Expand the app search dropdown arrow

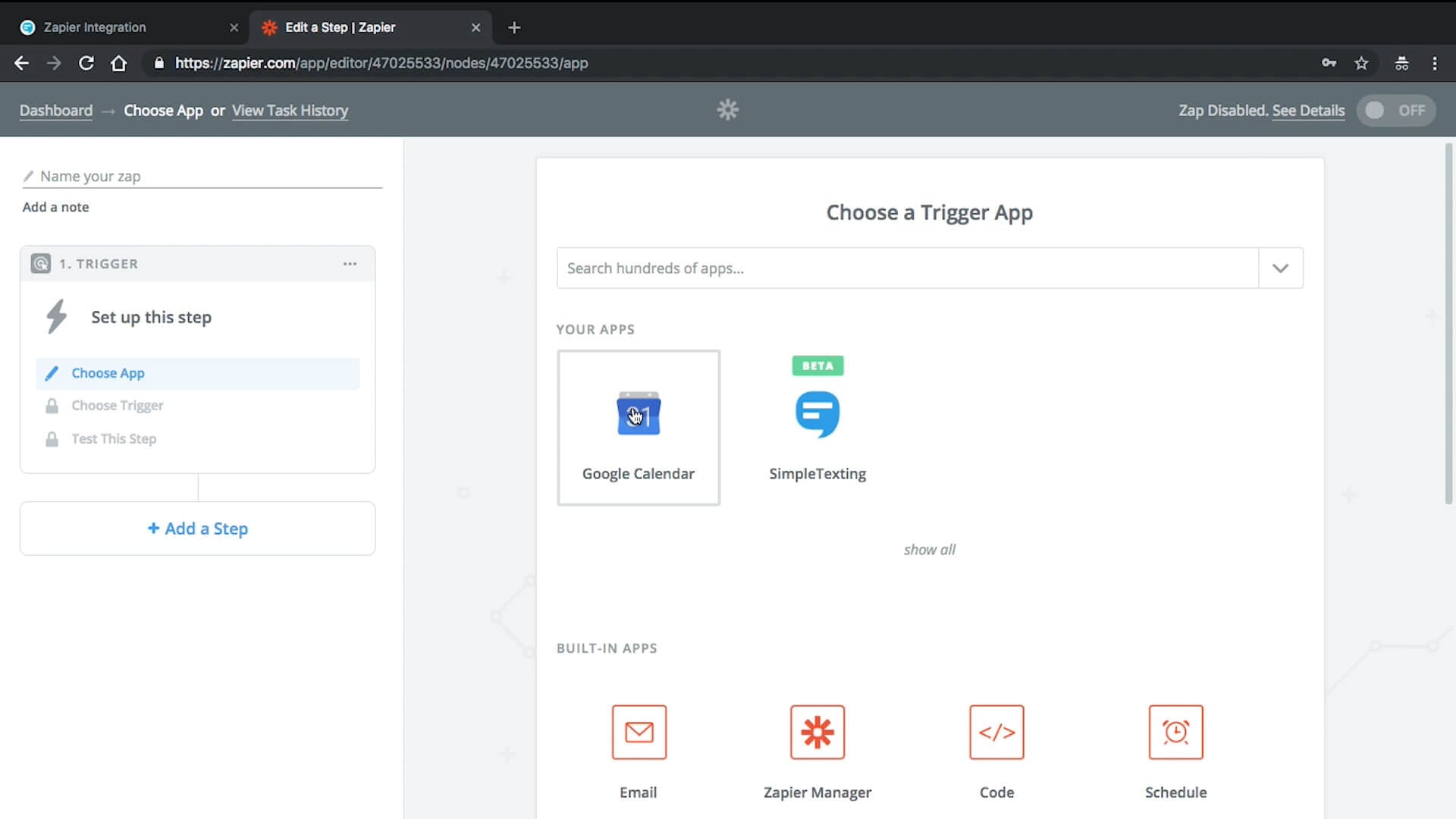[x=1280, y=268]
